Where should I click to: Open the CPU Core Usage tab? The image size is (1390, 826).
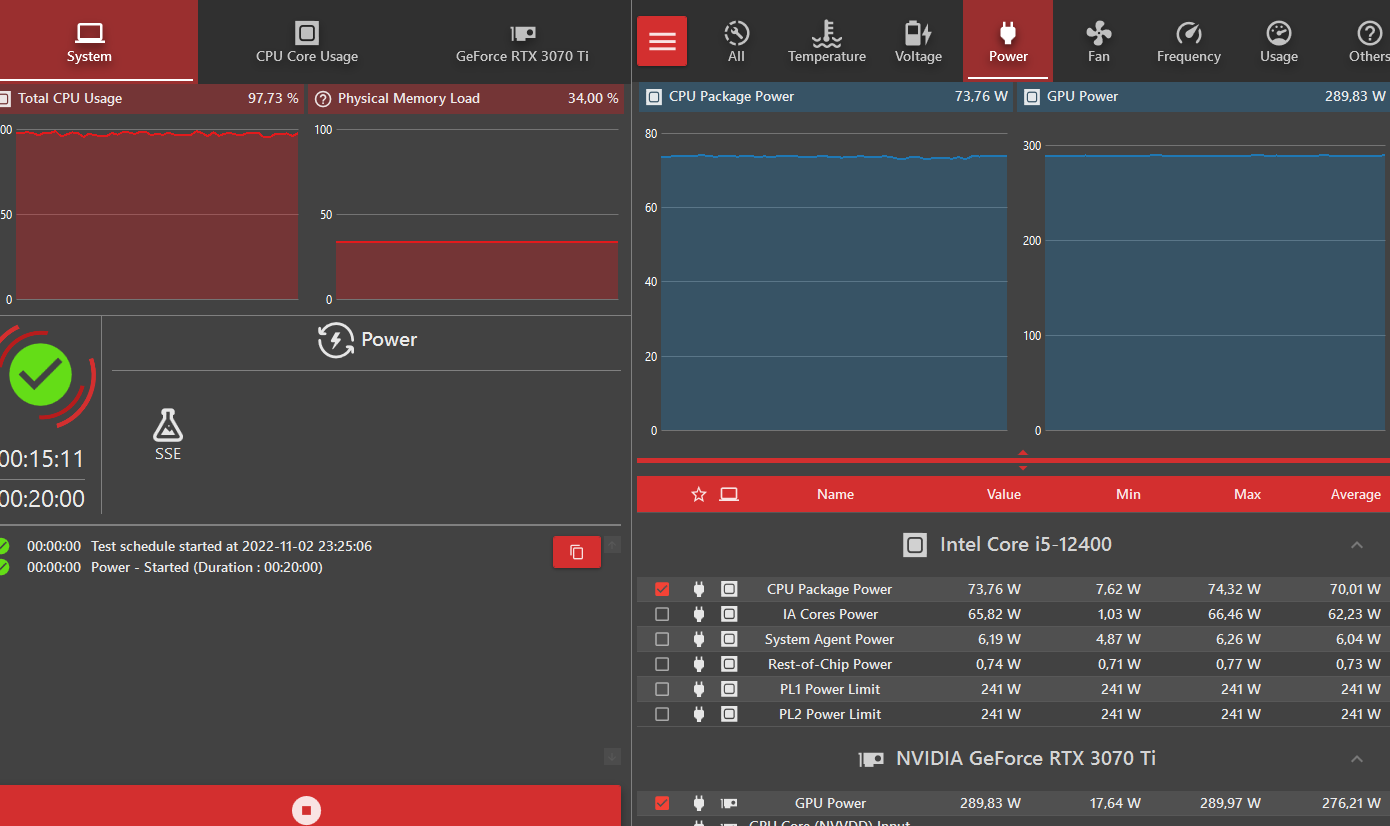click(307, 41)
